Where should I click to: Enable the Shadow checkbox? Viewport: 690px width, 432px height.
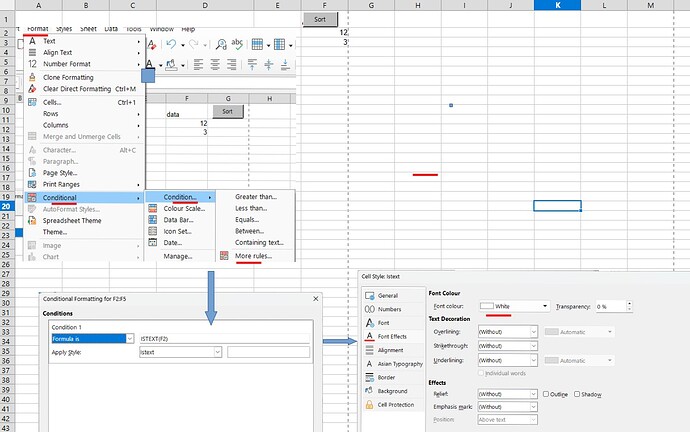click(x=577, y=394)
